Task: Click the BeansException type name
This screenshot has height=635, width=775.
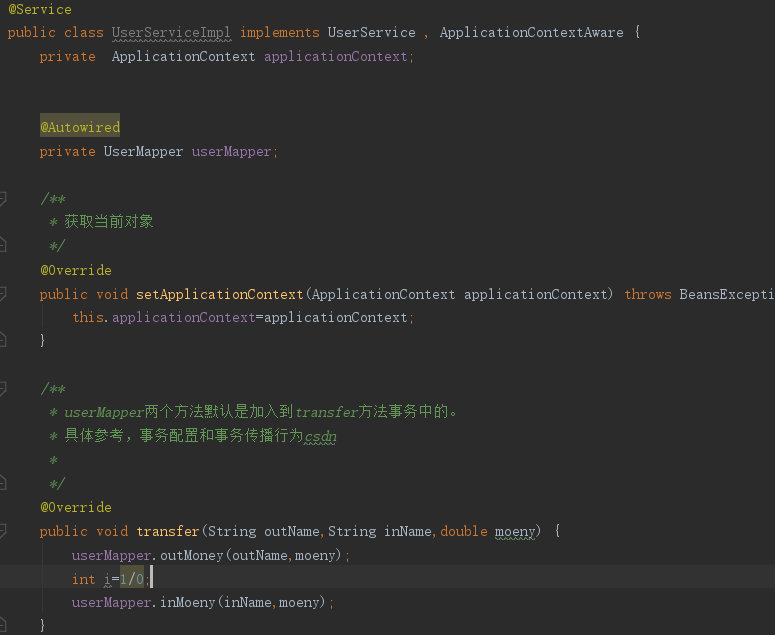Action: click(x=727, y=295)
